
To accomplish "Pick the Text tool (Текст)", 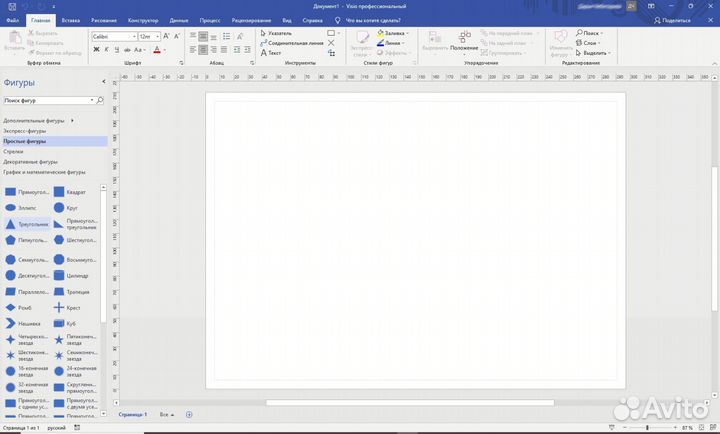I will click(271, 53).
